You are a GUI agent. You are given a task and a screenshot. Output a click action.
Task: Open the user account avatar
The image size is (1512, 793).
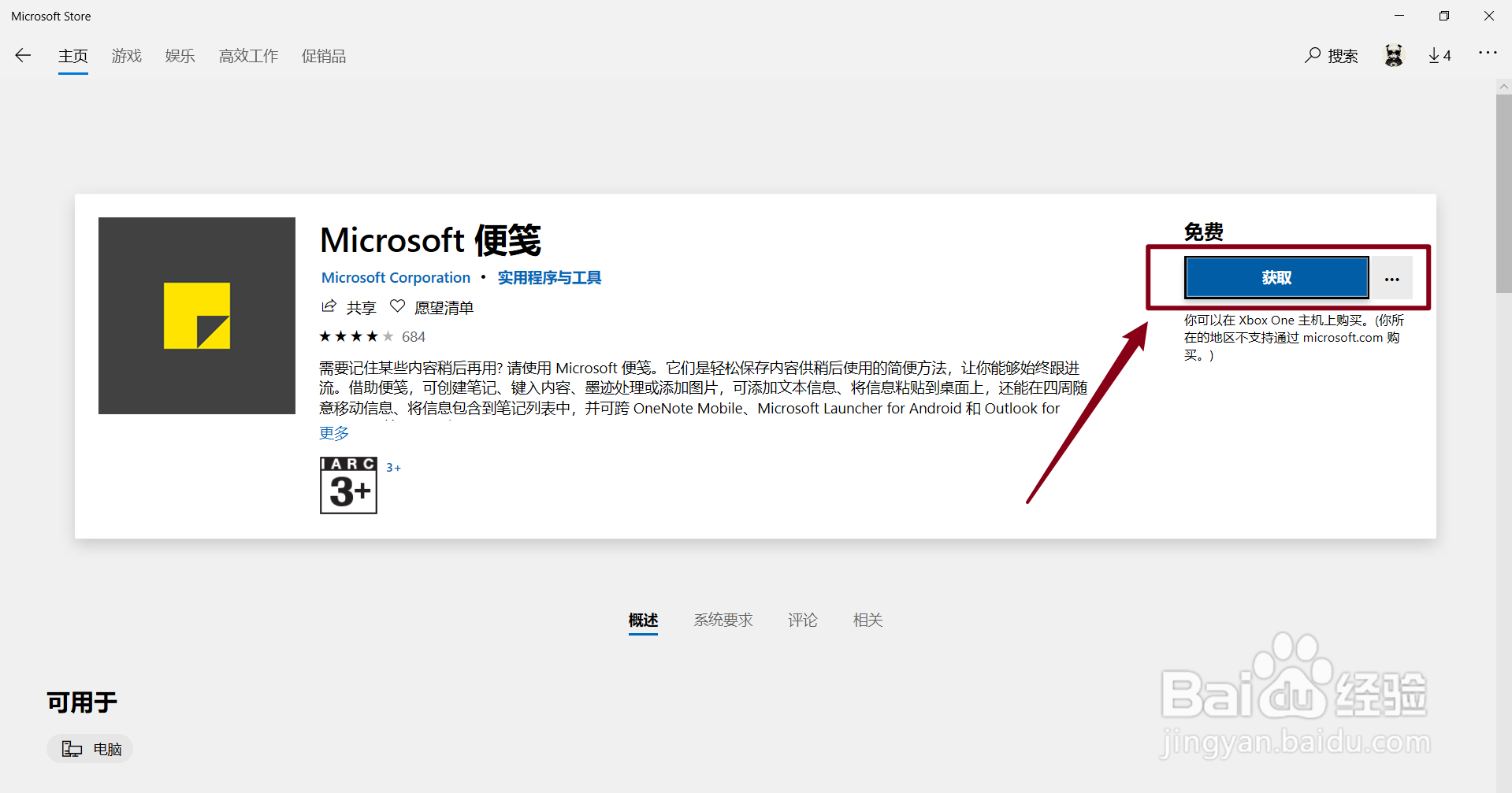point(1394,55)
